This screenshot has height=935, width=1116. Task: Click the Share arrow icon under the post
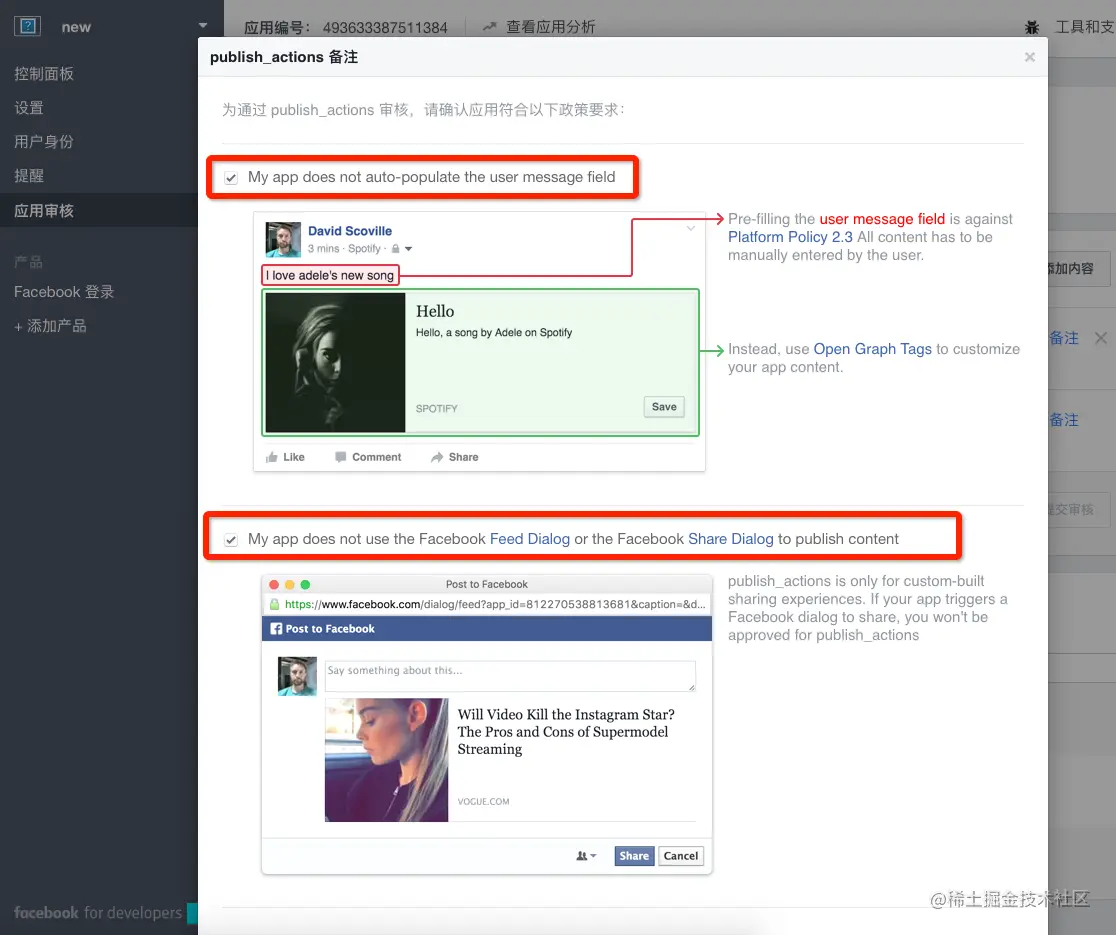pyautogui.click(x=437, y=458)
